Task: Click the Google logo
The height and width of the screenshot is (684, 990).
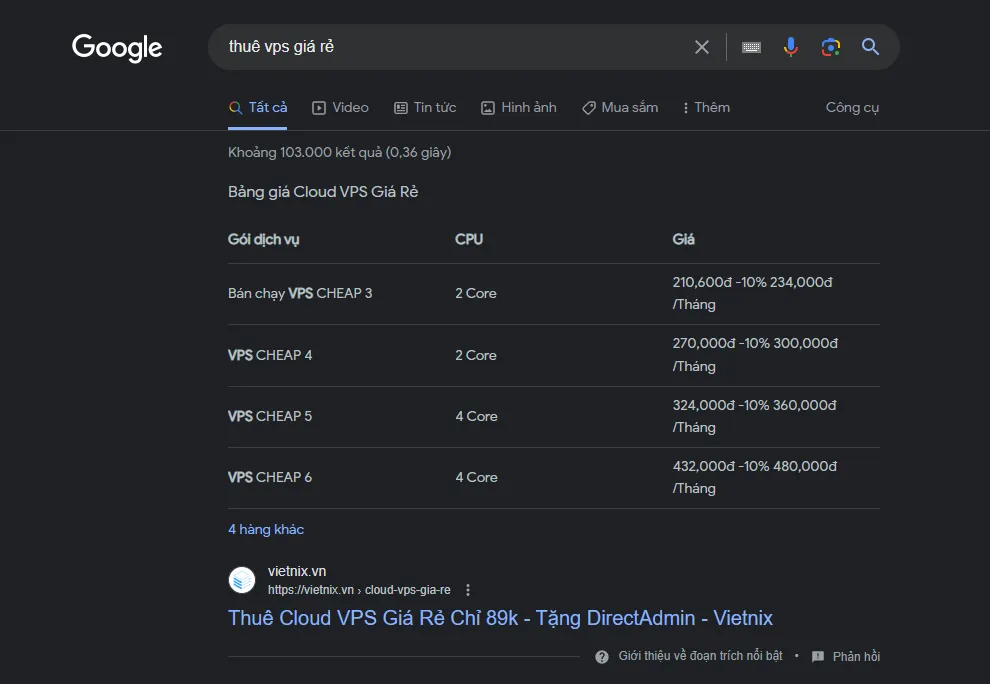Action: tap(117, 47)
